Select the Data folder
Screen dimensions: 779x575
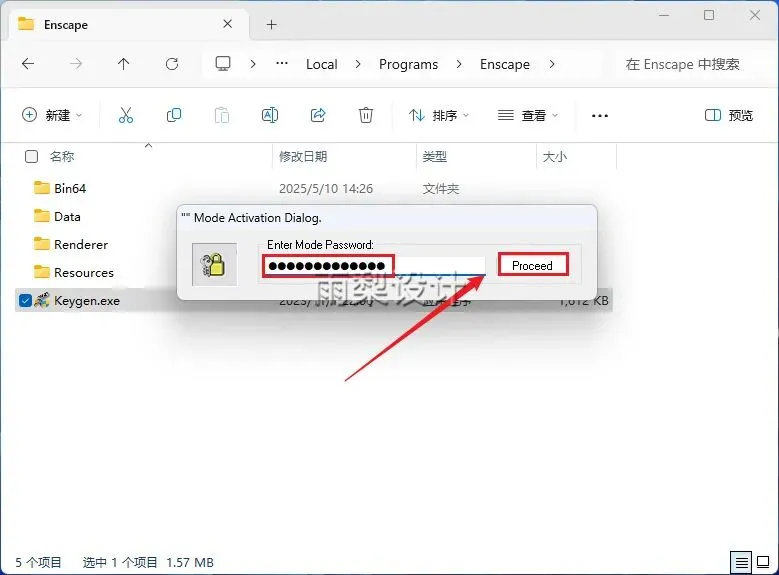67,217
